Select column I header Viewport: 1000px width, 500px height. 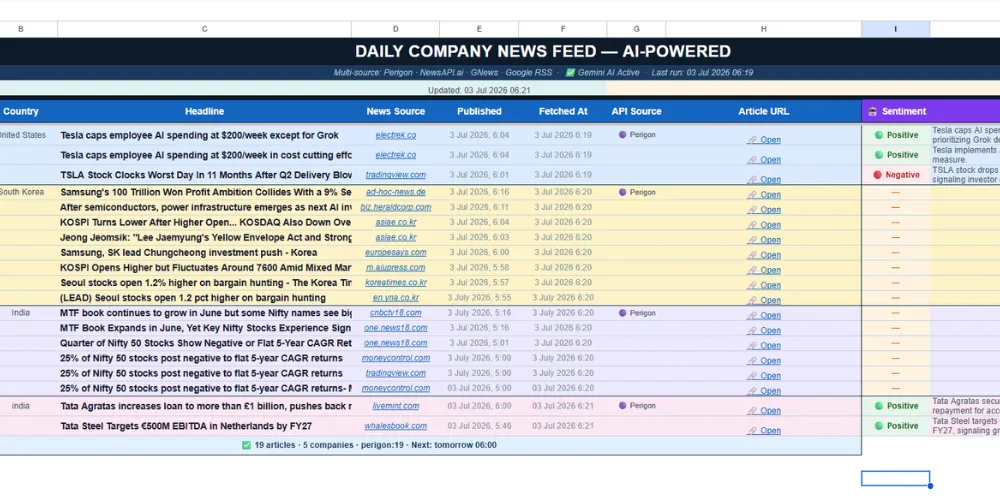pyautogui.click(x=895, y=29)
